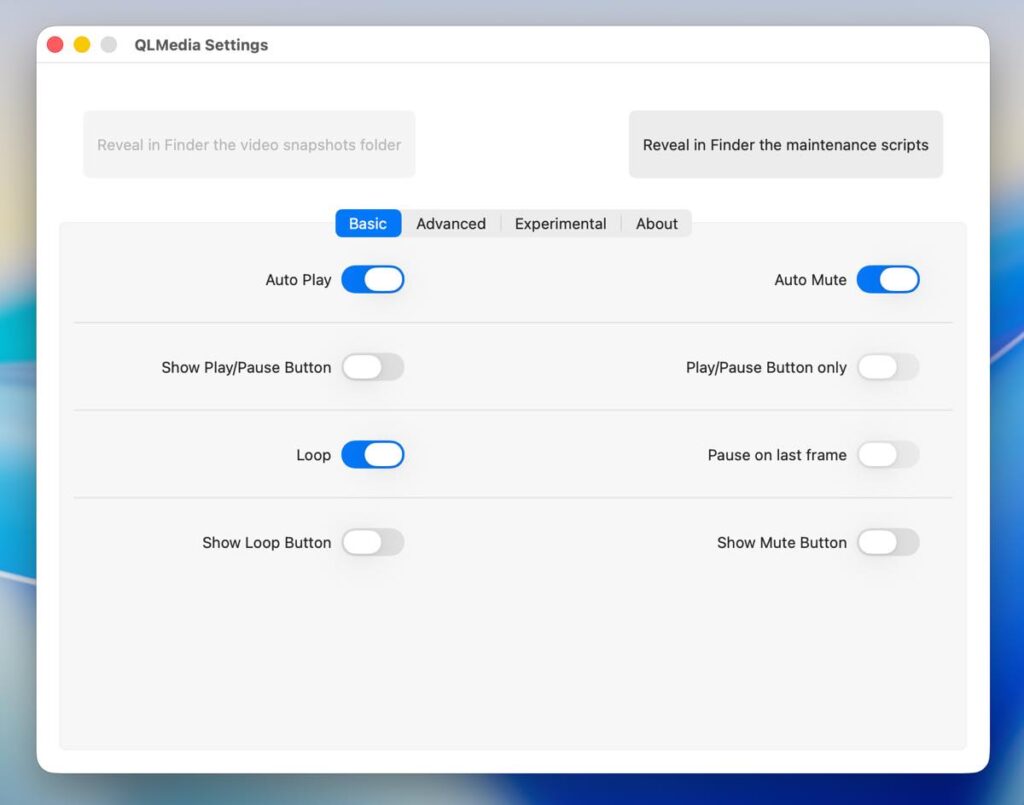Open the Experimental tab
The width and height of the screenshot is (1024, 805).
pyautogui.click(x=560, y=224)
